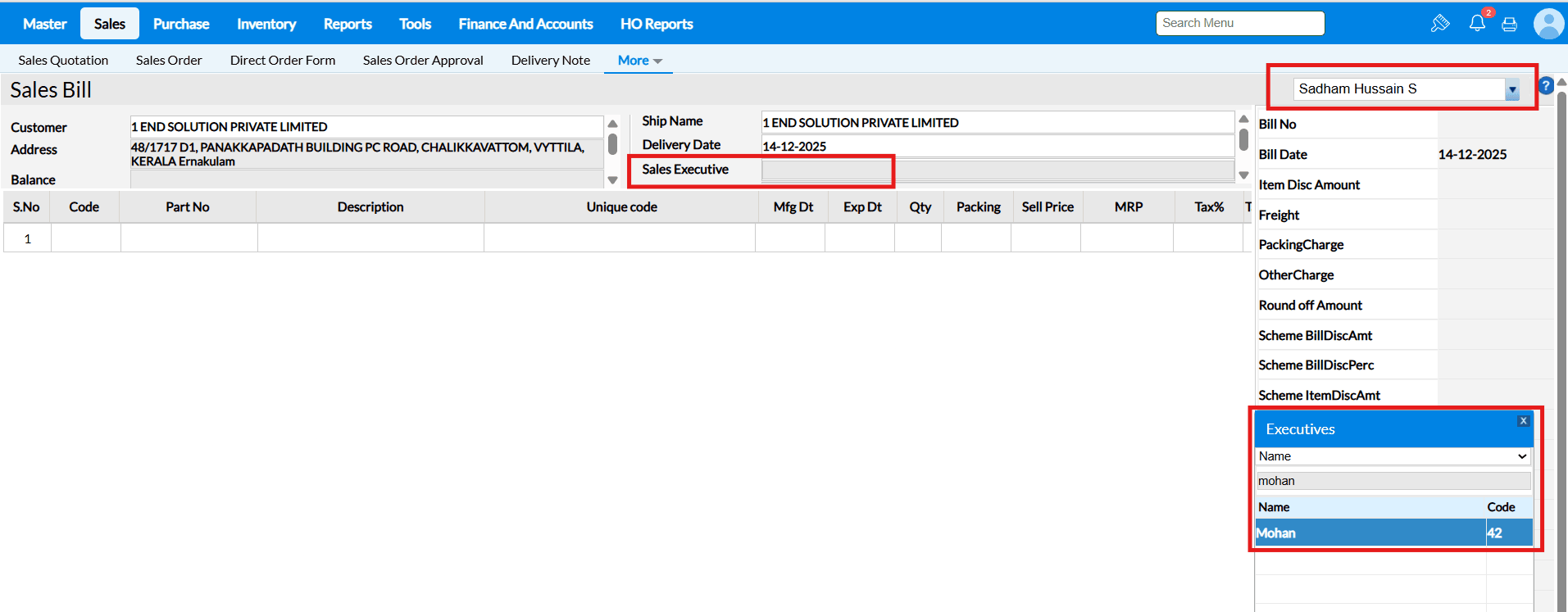Switch to Finance And Accounts menu
1568x612 pixels.
[525, 24]
